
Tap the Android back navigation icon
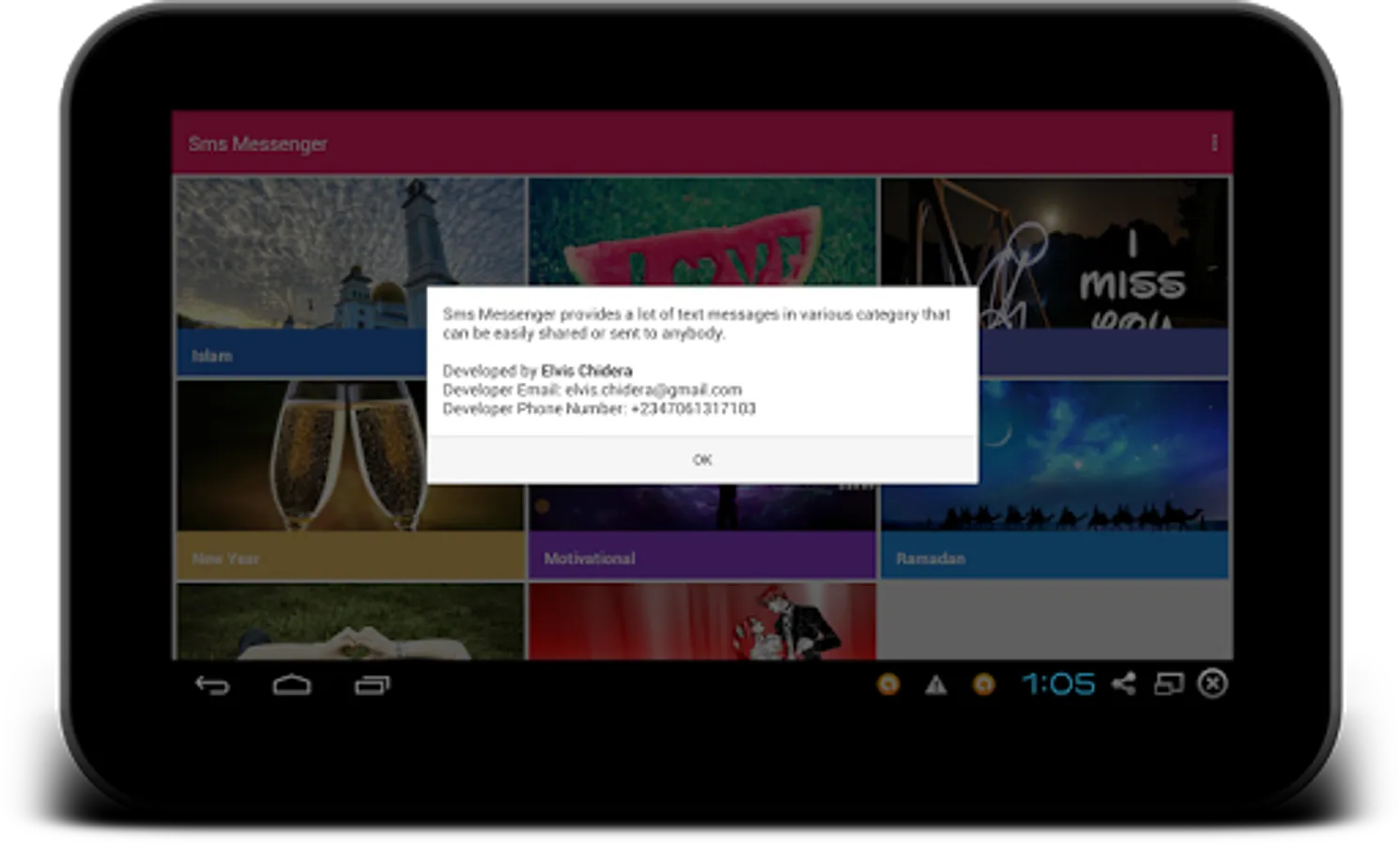(212, 685)
